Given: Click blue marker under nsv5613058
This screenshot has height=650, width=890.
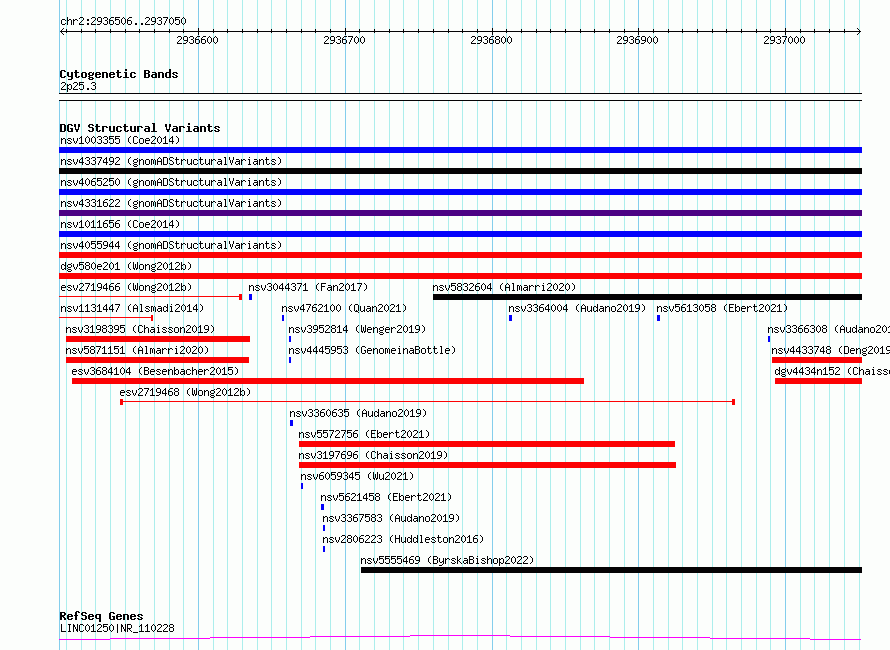Looking at the screenshot, I should (x=658, y=318).
